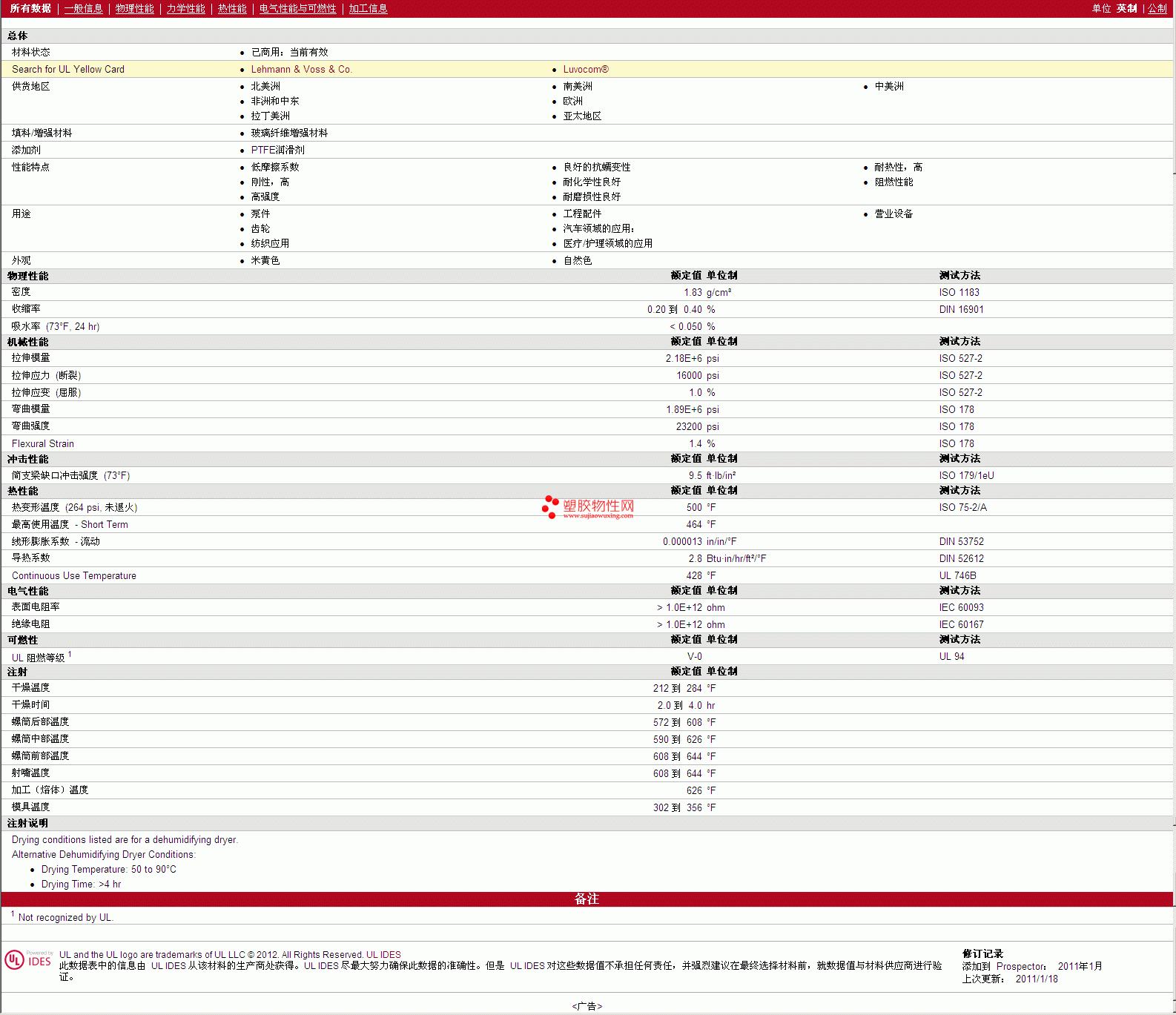Open the UL 94 flammability test method

pyautogui.click(x=951, y=657)
